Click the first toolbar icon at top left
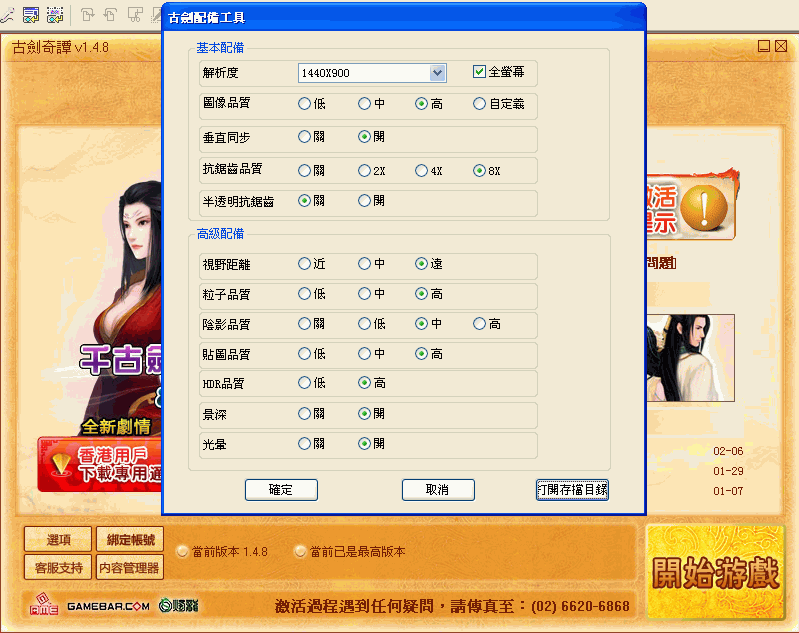799x633 pixels. (7, 15)
